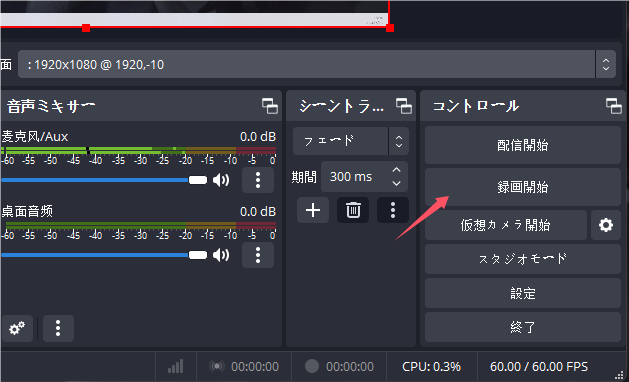The height and width of the screenshot is (382, 629).
Task: Open audio mixer bottom three-dot menu
Action: point(58,328)
